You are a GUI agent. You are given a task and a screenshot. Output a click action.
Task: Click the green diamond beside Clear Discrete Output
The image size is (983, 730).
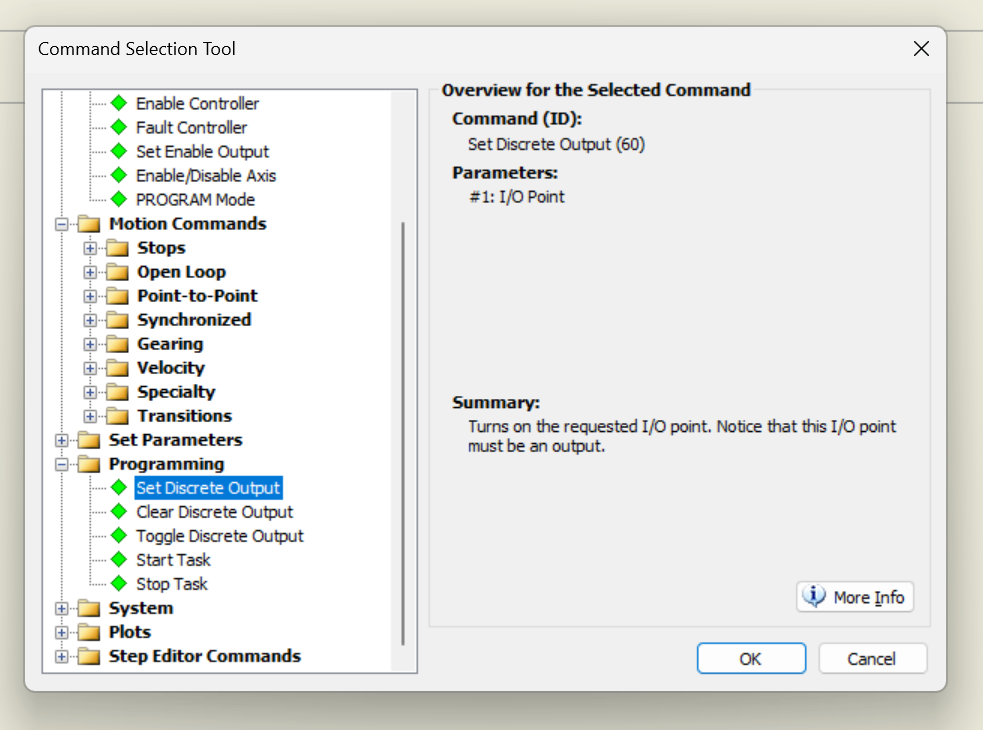[x=118, y=512]
